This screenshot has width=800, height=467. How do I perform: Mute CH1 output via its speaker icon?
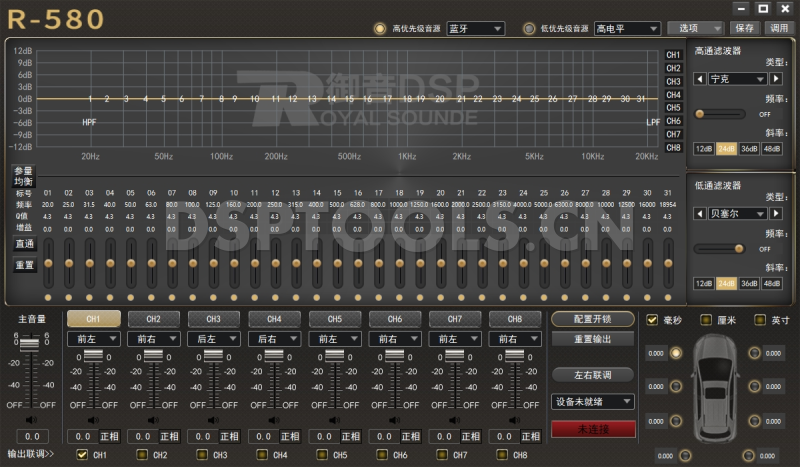[93, 420]
